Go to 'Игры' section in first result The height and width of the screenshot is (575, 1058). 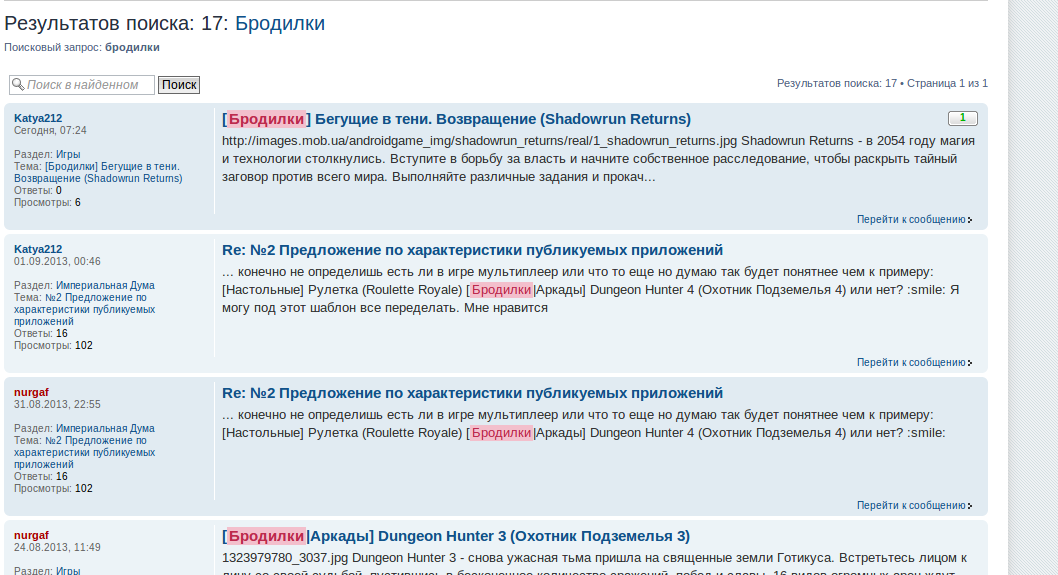point(68,154)
